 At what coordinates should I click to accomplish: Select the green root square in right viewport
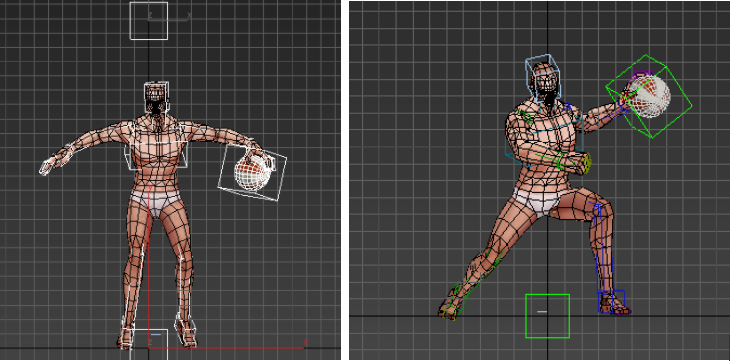[x=548, y=316]
